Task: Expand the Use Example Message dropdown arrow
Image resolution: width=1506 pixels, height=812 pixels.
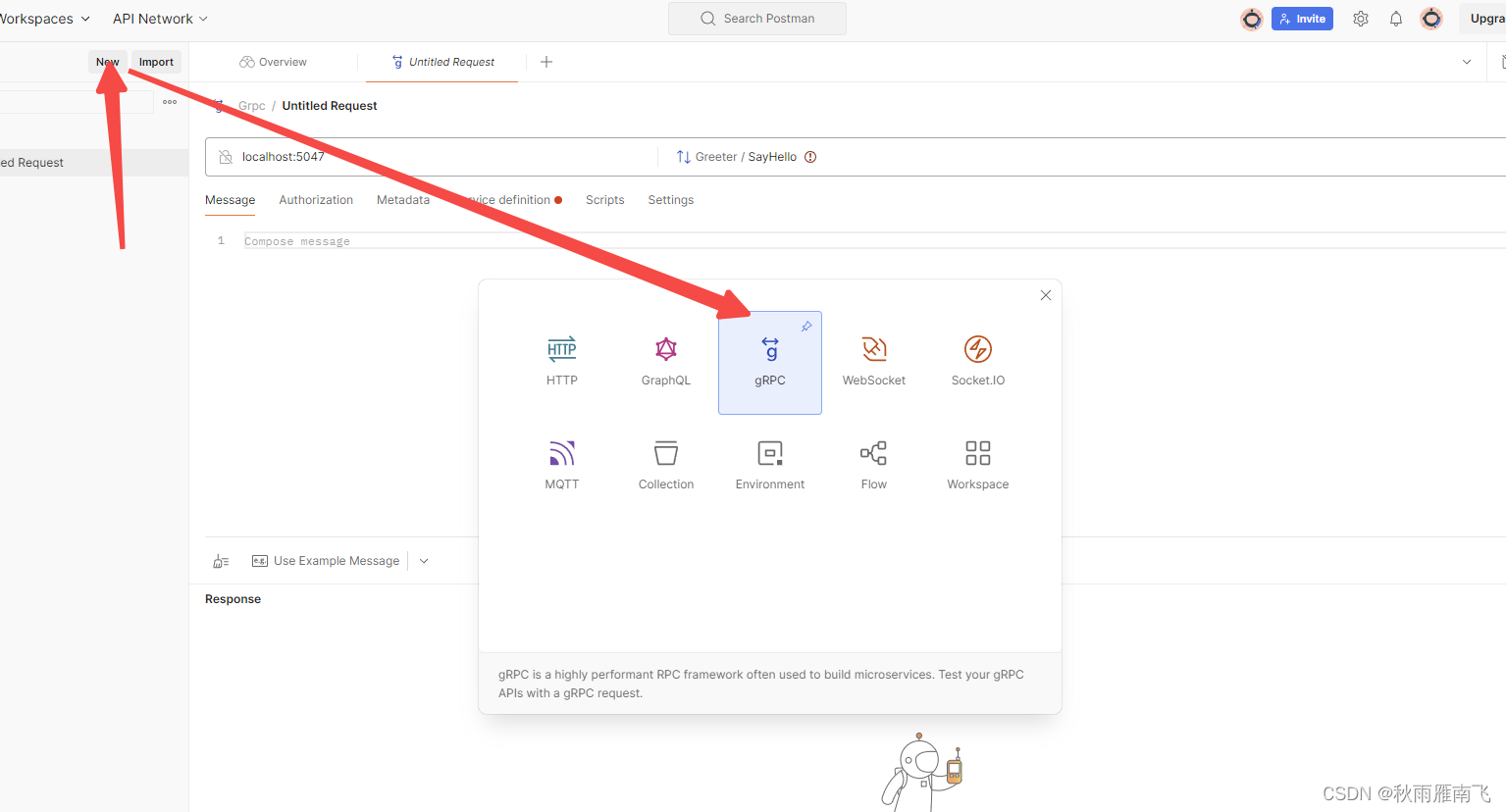Action: (424, 561)
